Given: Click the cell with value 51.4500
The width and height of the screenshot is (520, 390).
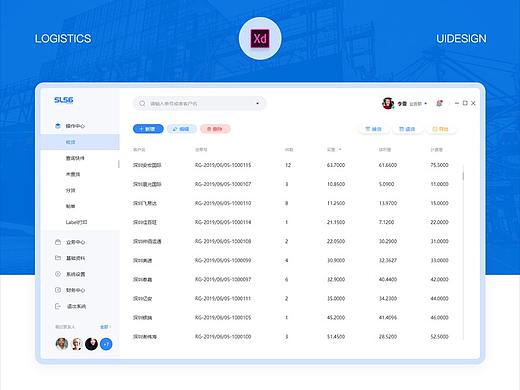Looking at the screenshot, I should tap(336, 337).
